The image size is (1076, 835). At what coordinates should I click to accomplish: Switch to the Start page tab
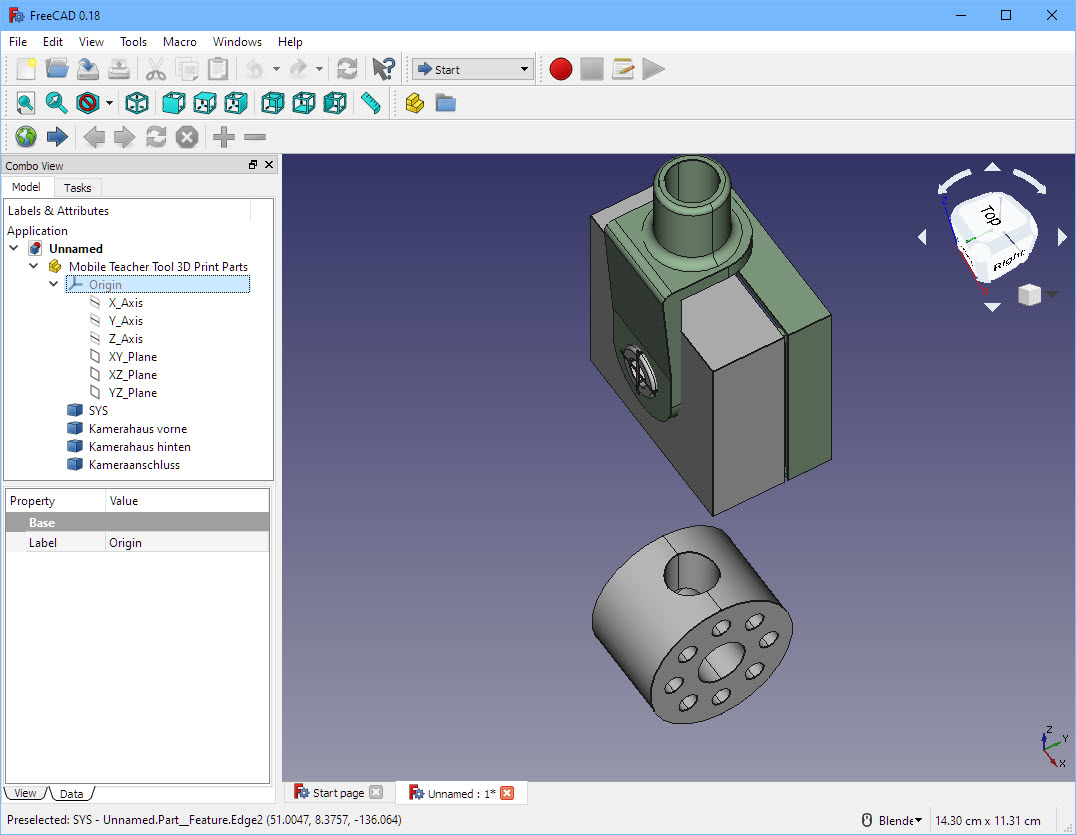(x=337, y=793)
